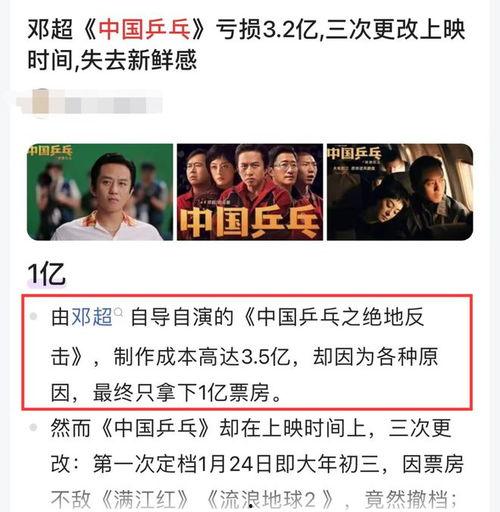The image size is (500, 512).
Task: Open the green-background 邓超 thumbnail
Action: click(100, 192)
